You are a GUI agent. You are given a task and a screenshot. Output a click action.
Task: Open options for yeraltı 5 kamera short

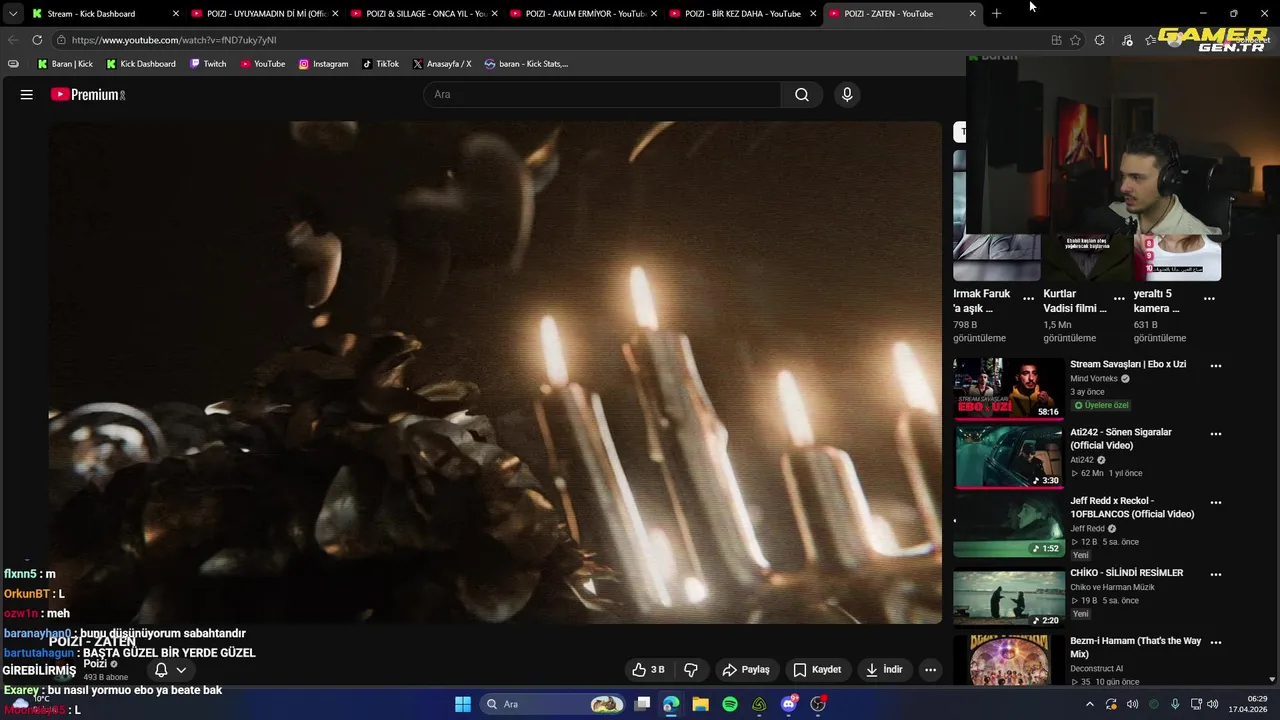tap(1209, 298)
